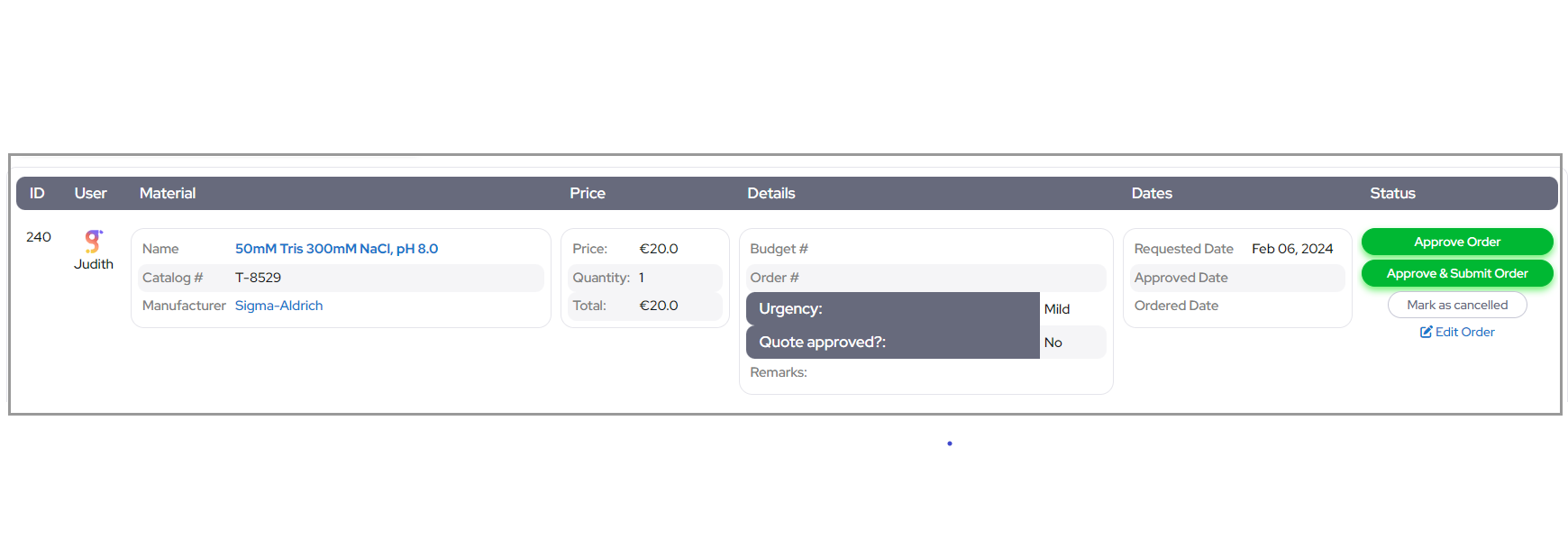Select the Urgency row label
Screen dimensions: 1568x558
click(790, 308)
